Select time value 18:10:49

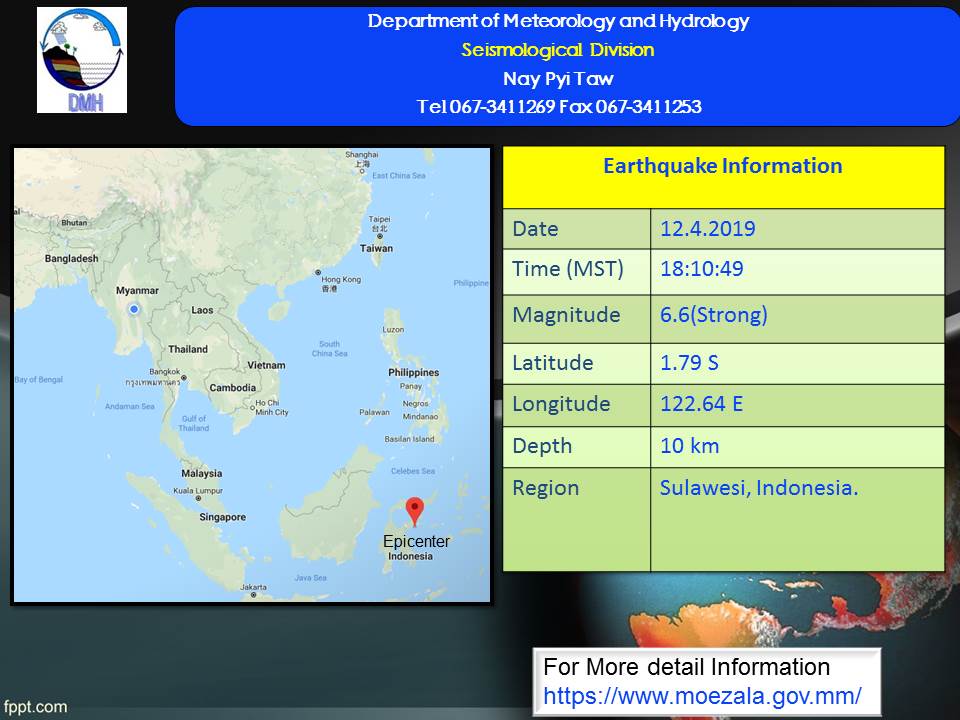coord(702,269)
